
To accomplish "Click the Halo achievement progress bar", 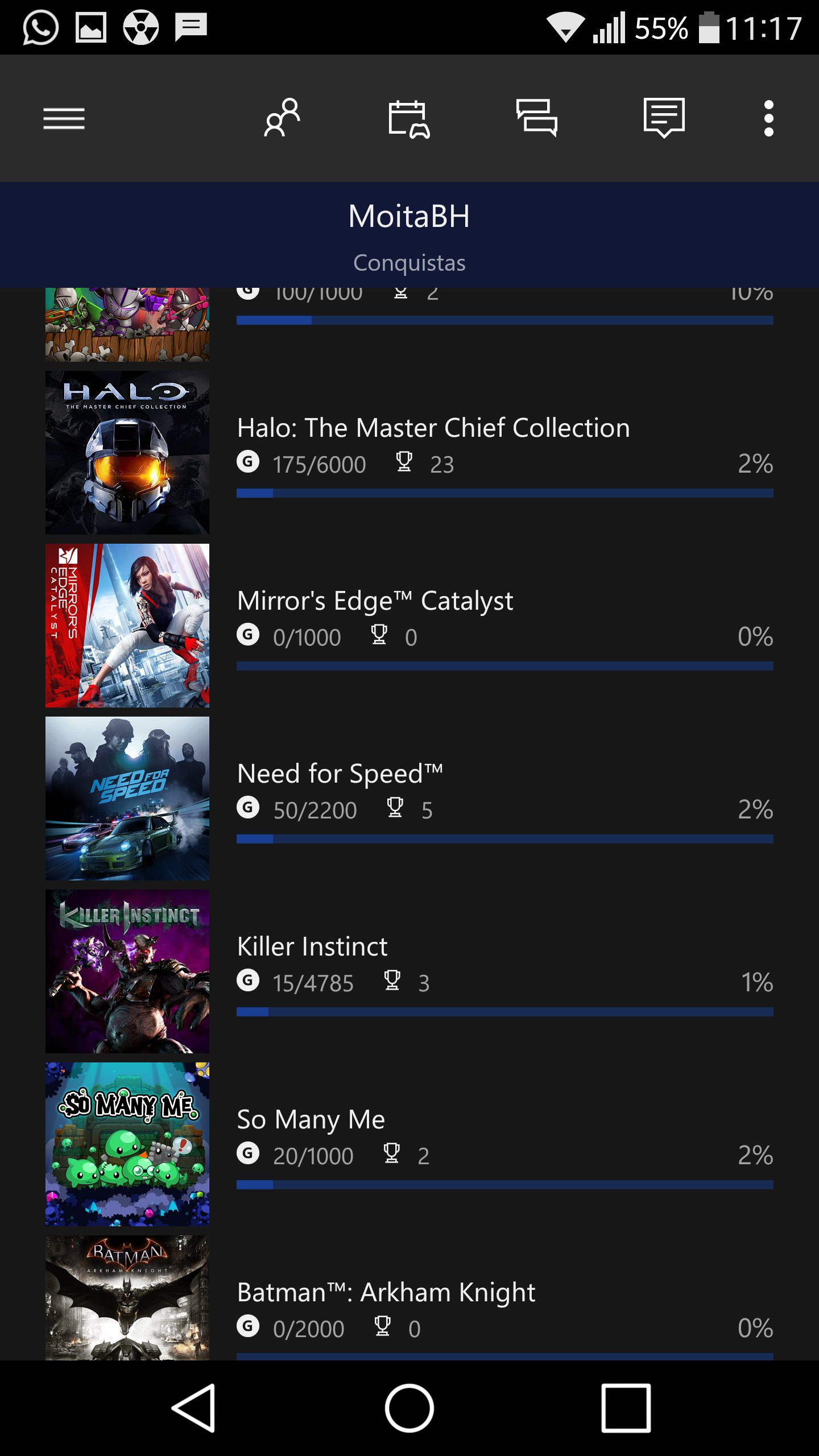I will 504,493.
